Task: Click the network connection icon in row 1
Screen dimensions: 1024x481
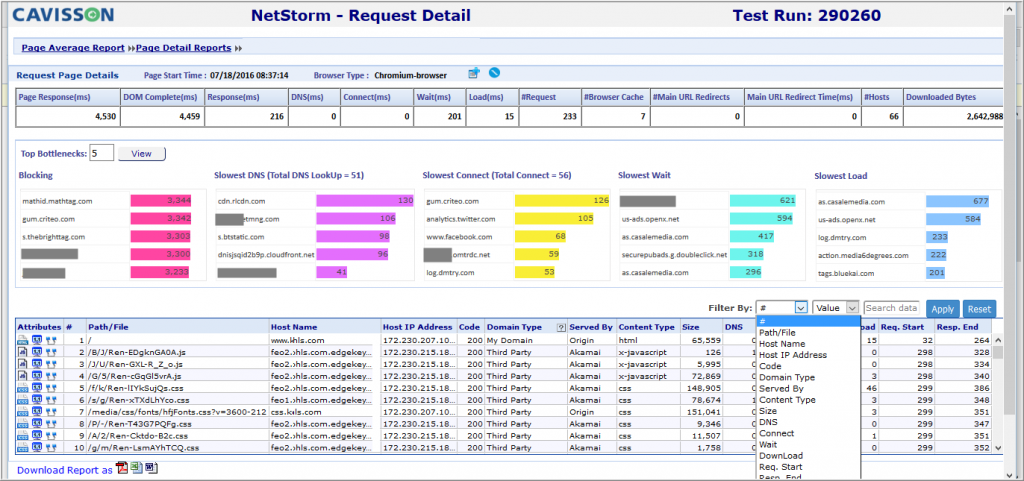Action: coord(50,340)
